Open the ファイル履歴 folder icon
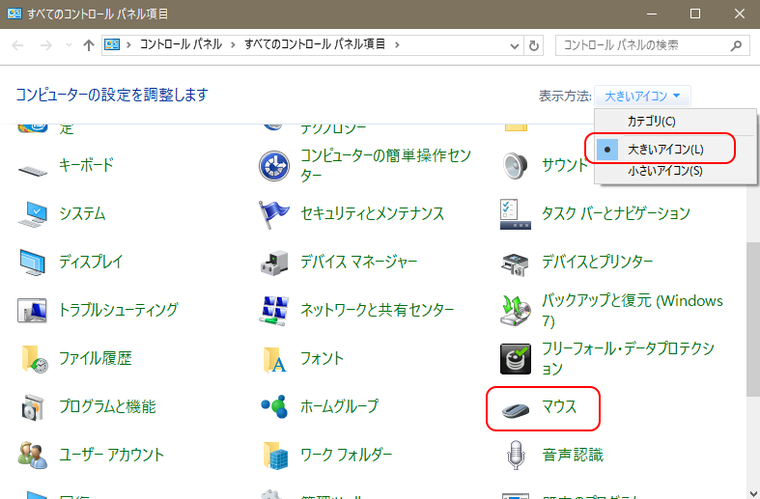The width and height of the screenshot is (760, 499). coord(34,359)
